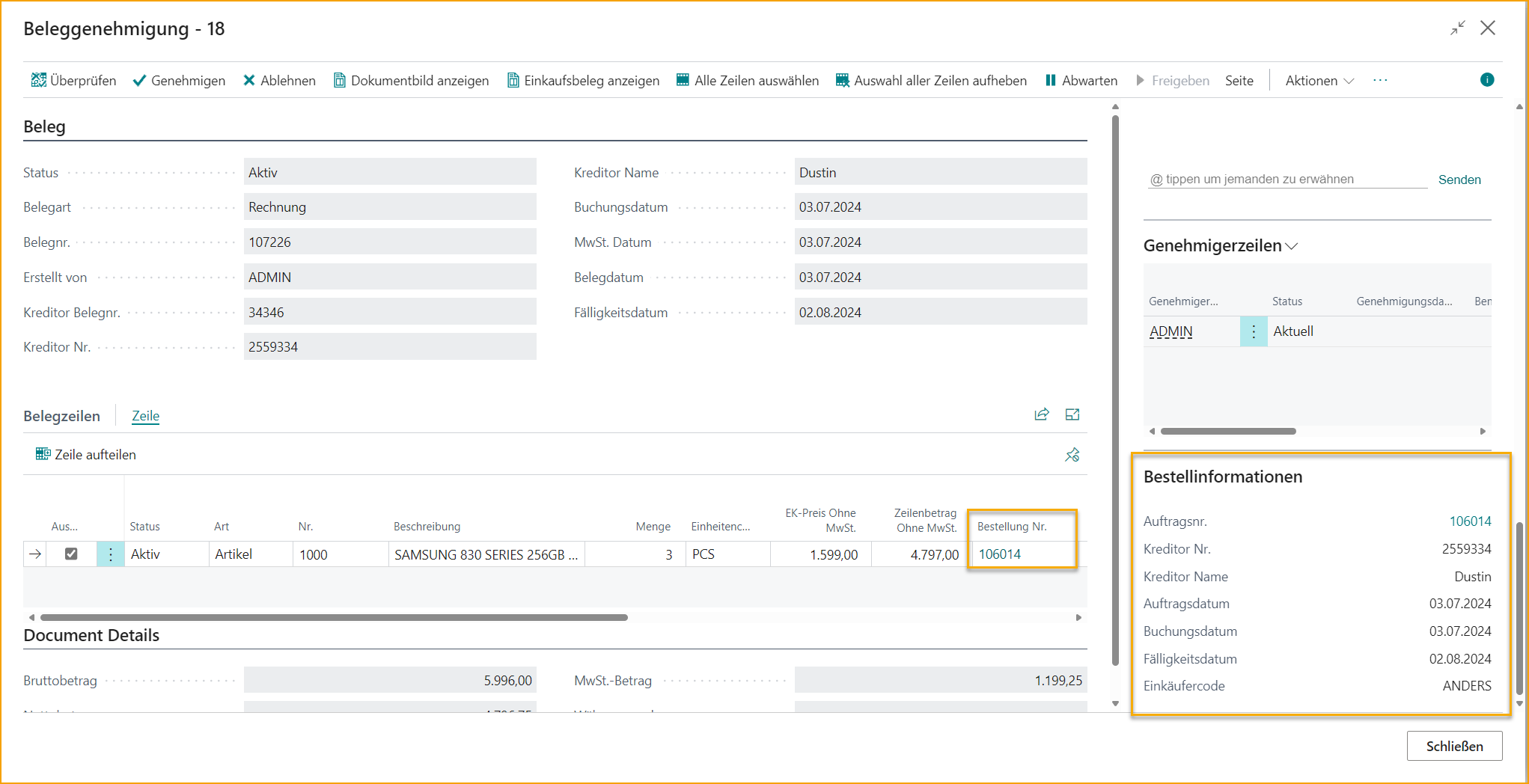Select all lines with Alle Zeilen auswählen
Viewport: 1529px width, 784px height.
click(x=747, y=80)
